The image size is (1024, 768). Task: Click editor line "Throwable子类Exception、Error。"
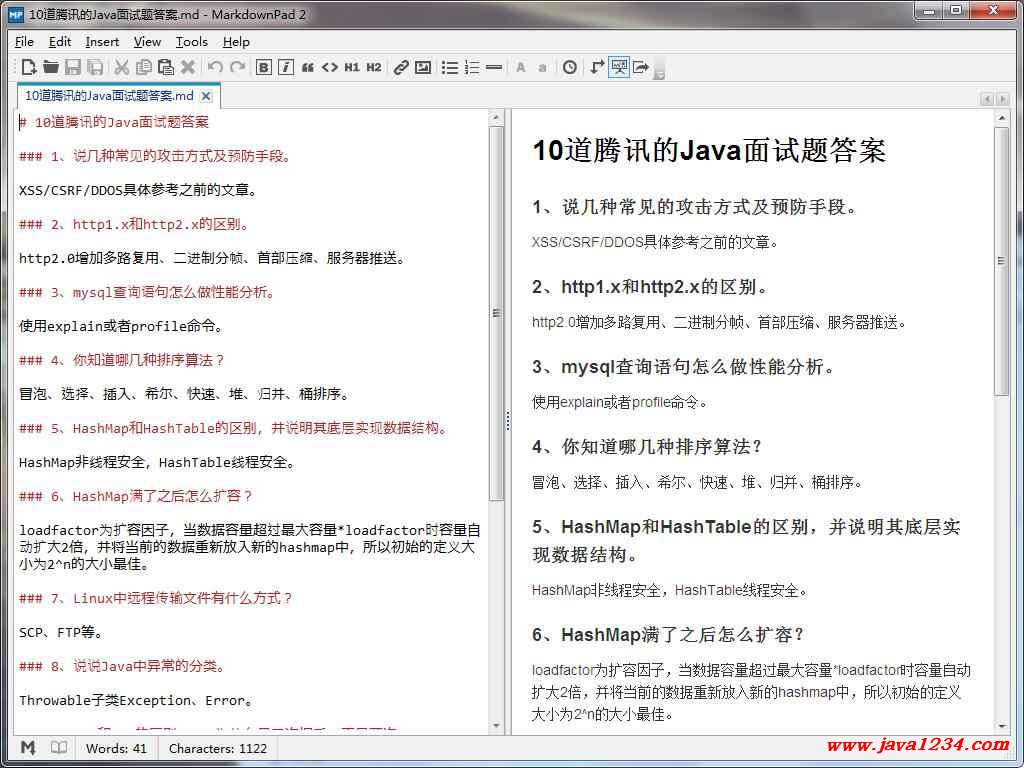pos(136,700)
